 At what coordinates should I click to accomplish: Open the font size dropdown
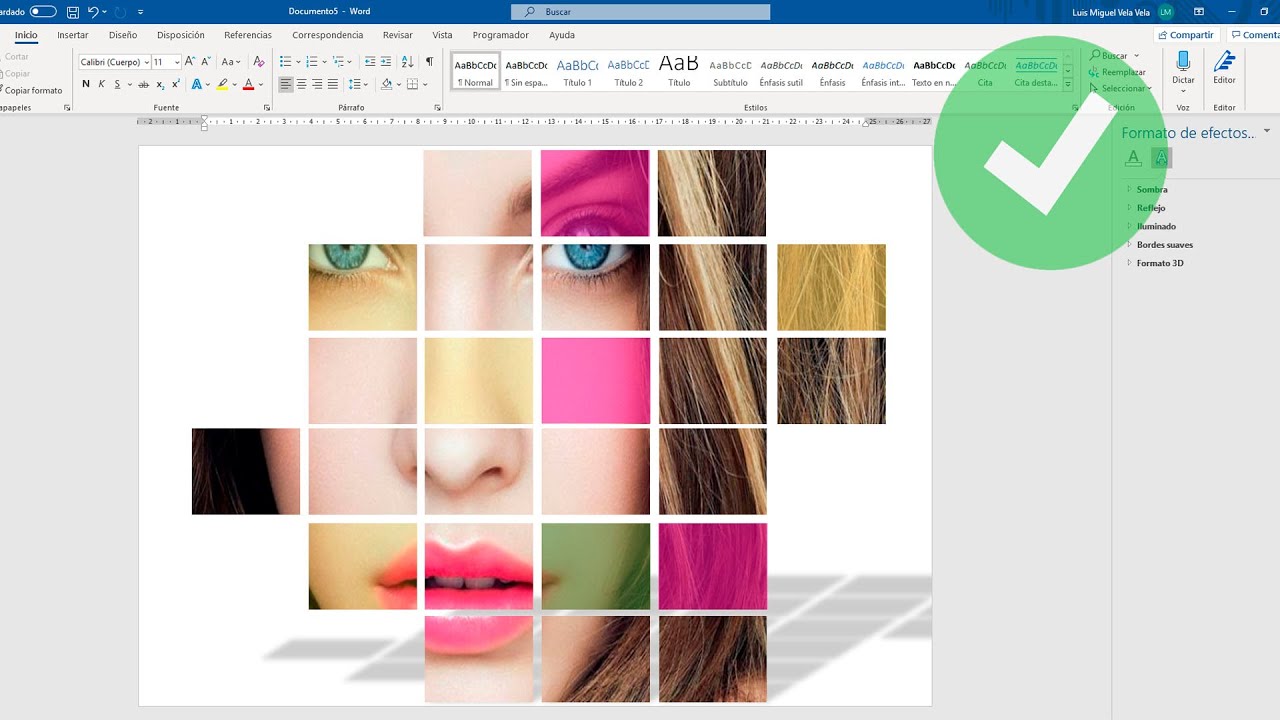click(x=177, y=62)
